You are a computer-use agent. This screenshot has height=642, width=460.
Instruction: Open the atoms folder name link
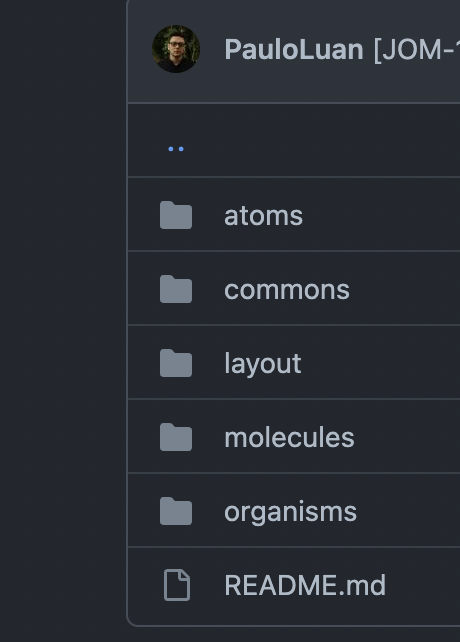pyautogui.click(x=263, y=216)
